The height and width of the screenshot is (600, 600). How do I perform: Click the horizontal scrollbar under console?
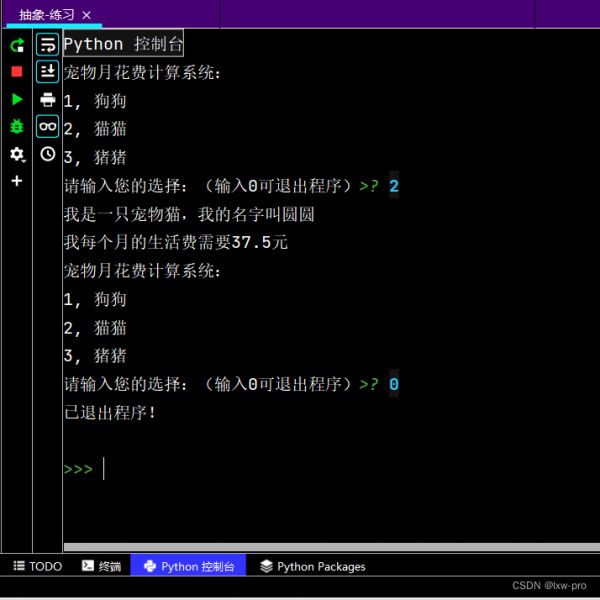click(x=330, y=547)
